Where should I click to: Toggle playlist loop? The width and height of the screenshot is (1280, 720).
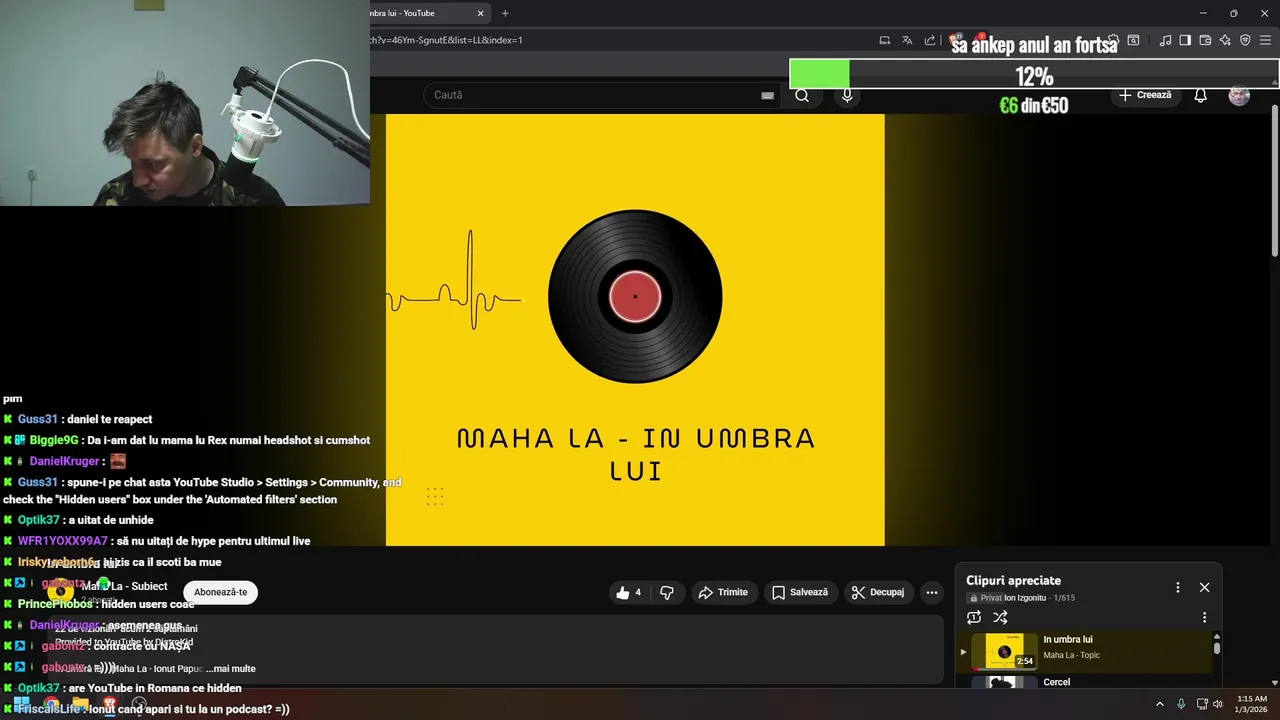(x=974, y=617)
